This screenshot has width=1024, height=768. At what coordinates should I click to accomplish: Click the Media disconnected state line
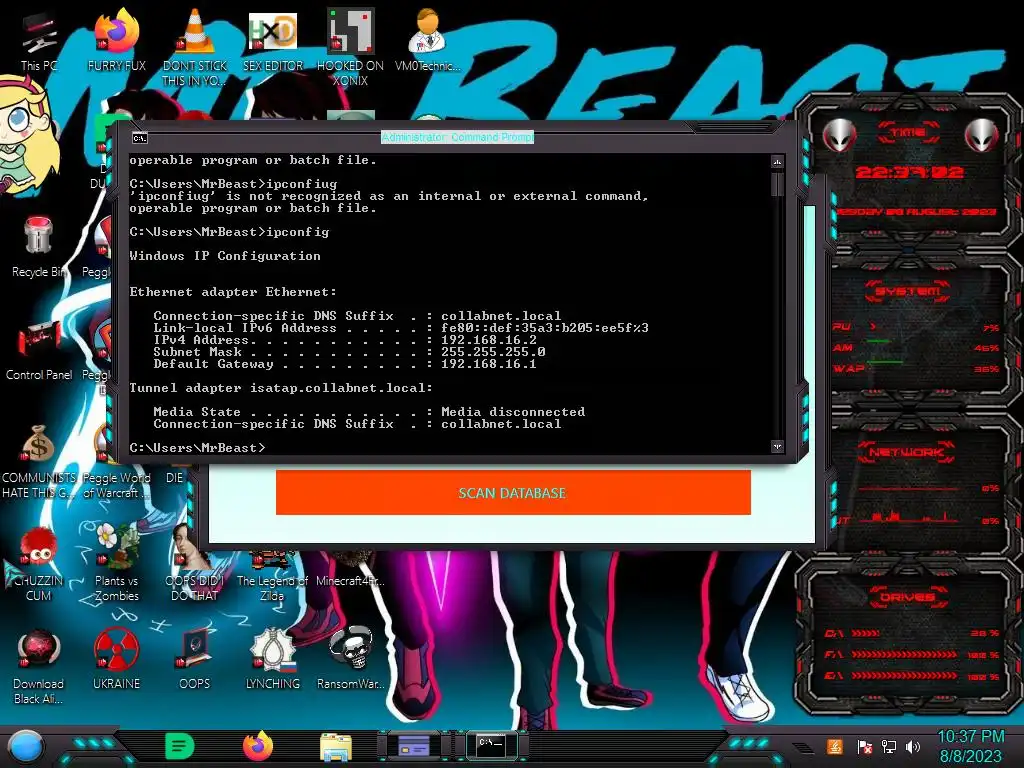click(x=369, y=412)
